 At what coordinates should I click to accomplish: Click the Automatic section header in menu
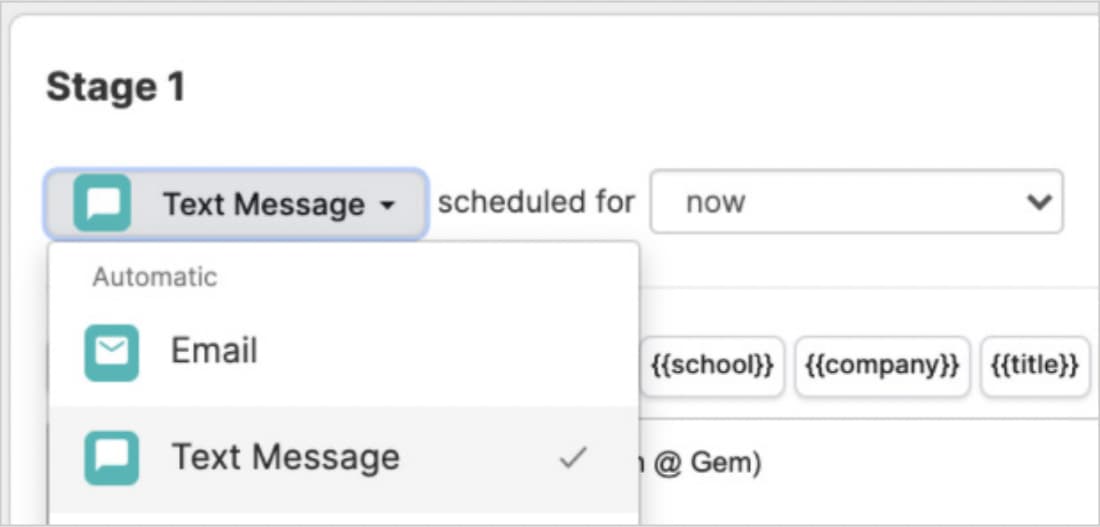point(155,276)
